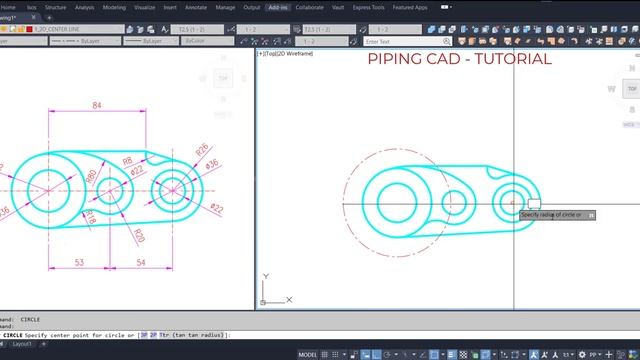Open the ByColor plot style dropdown

pos(208,41)
